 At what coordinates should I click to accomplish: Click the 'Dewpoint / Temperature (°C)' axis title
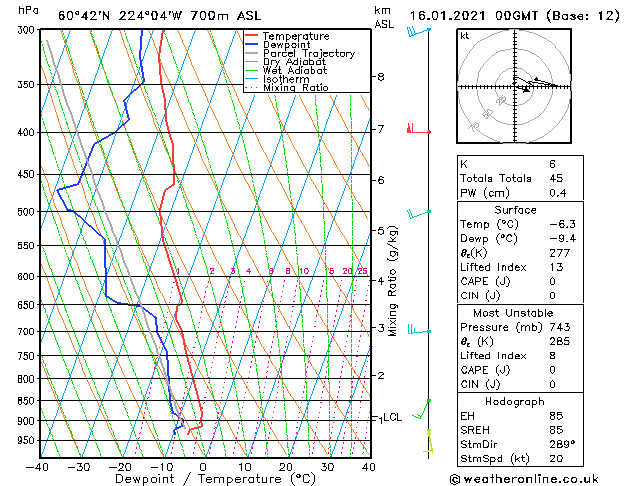tap(215, 479)
